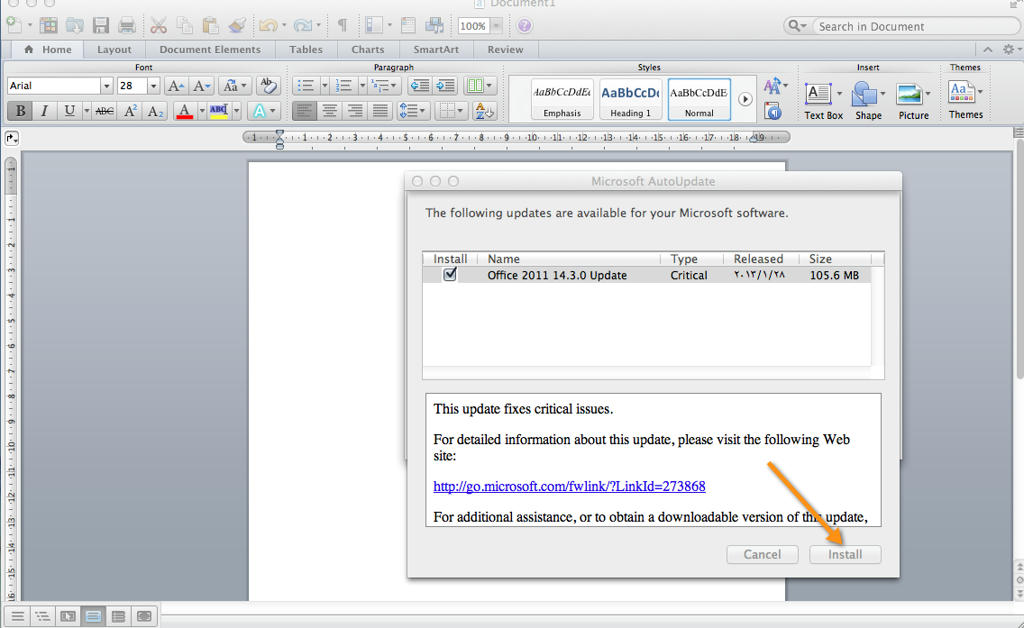Open the Arial font name dropdown
1024x628 pixels.
106,86
